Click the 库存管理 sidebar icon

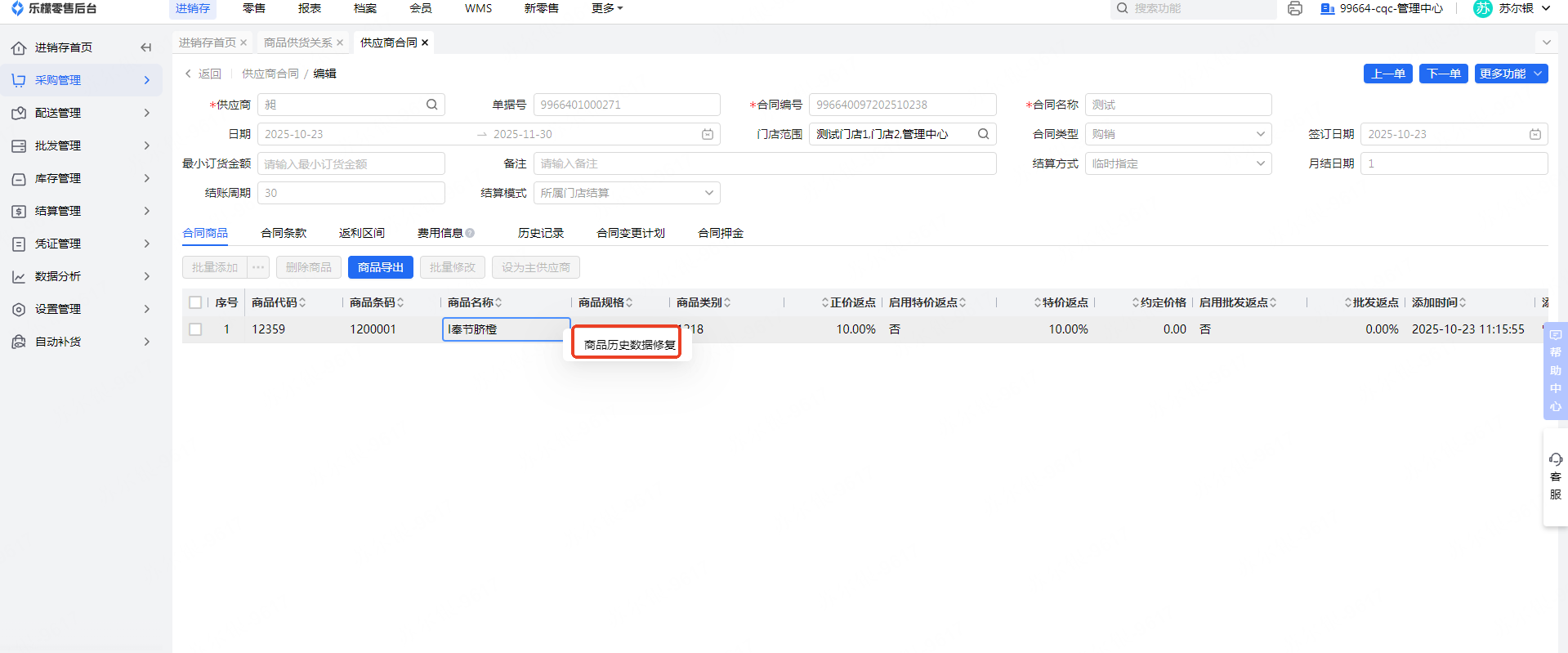click(19, 178)
